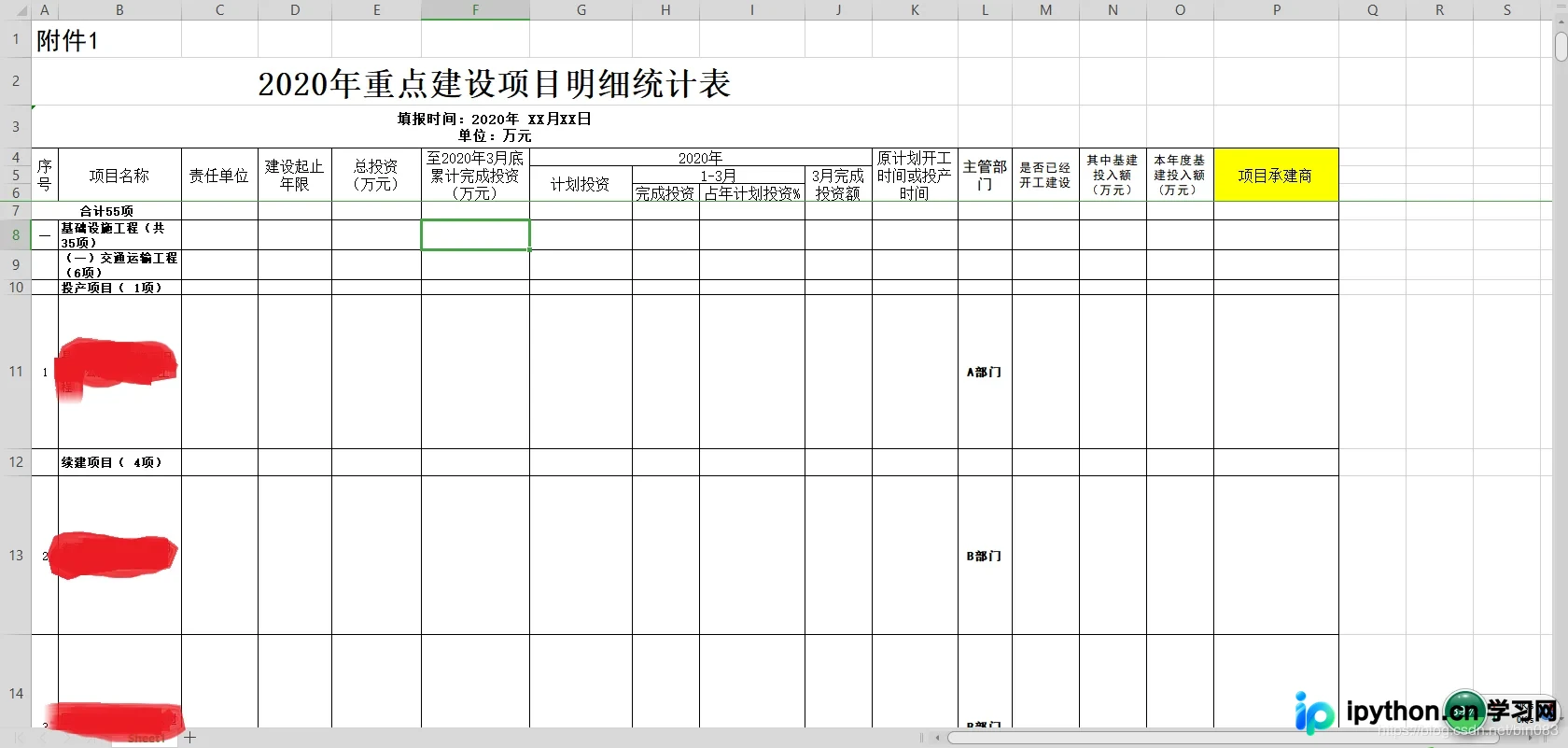
Task: Click the B部门 cell
Action: (985, 556)
